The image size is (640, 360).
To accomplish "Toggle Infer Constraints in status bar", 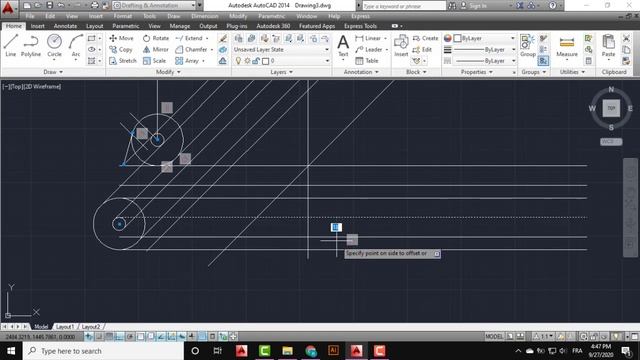I will point(89,336).
